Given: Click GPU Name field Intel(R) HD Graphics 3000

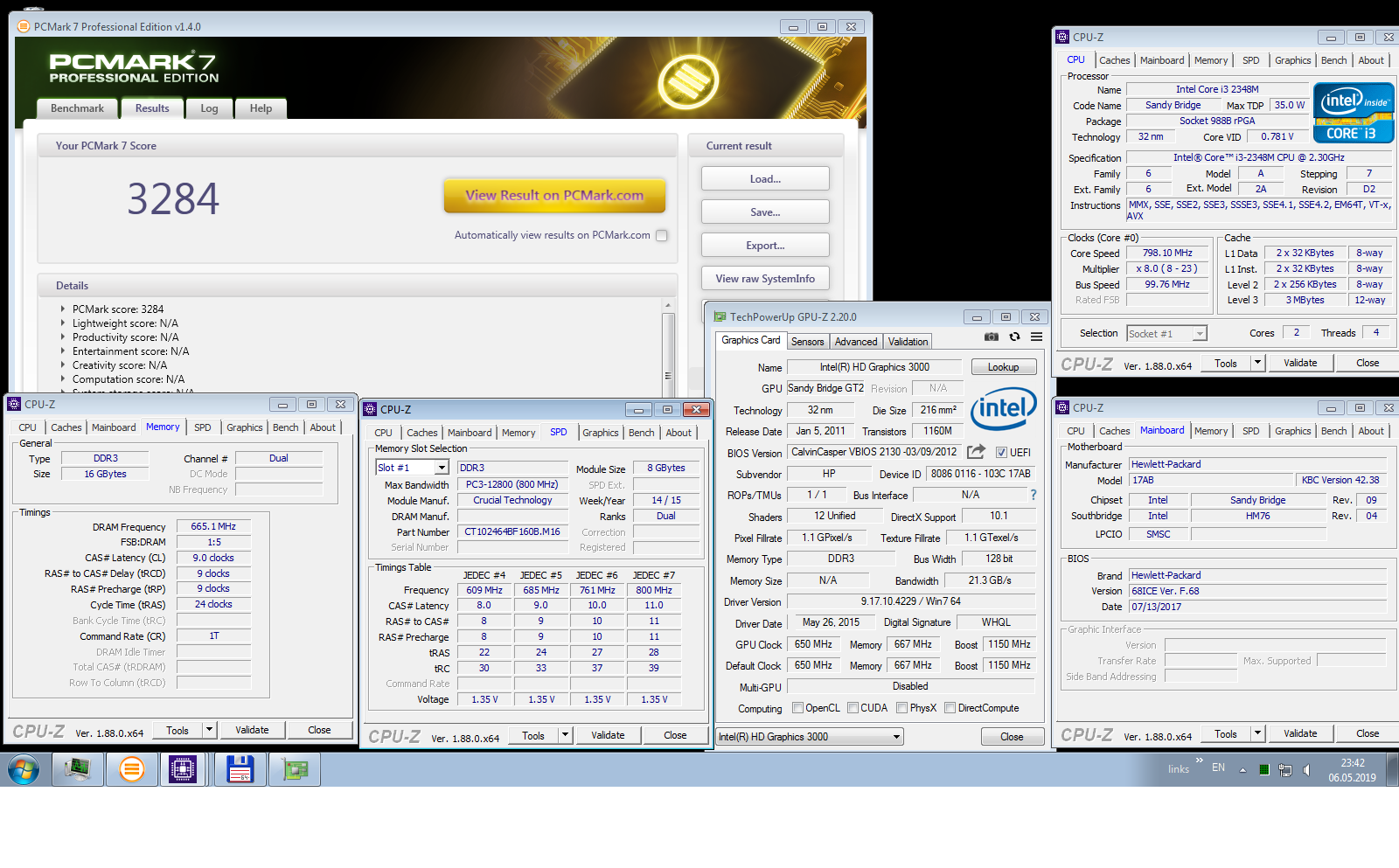Looking at the screenshot, I should [874, 367].
